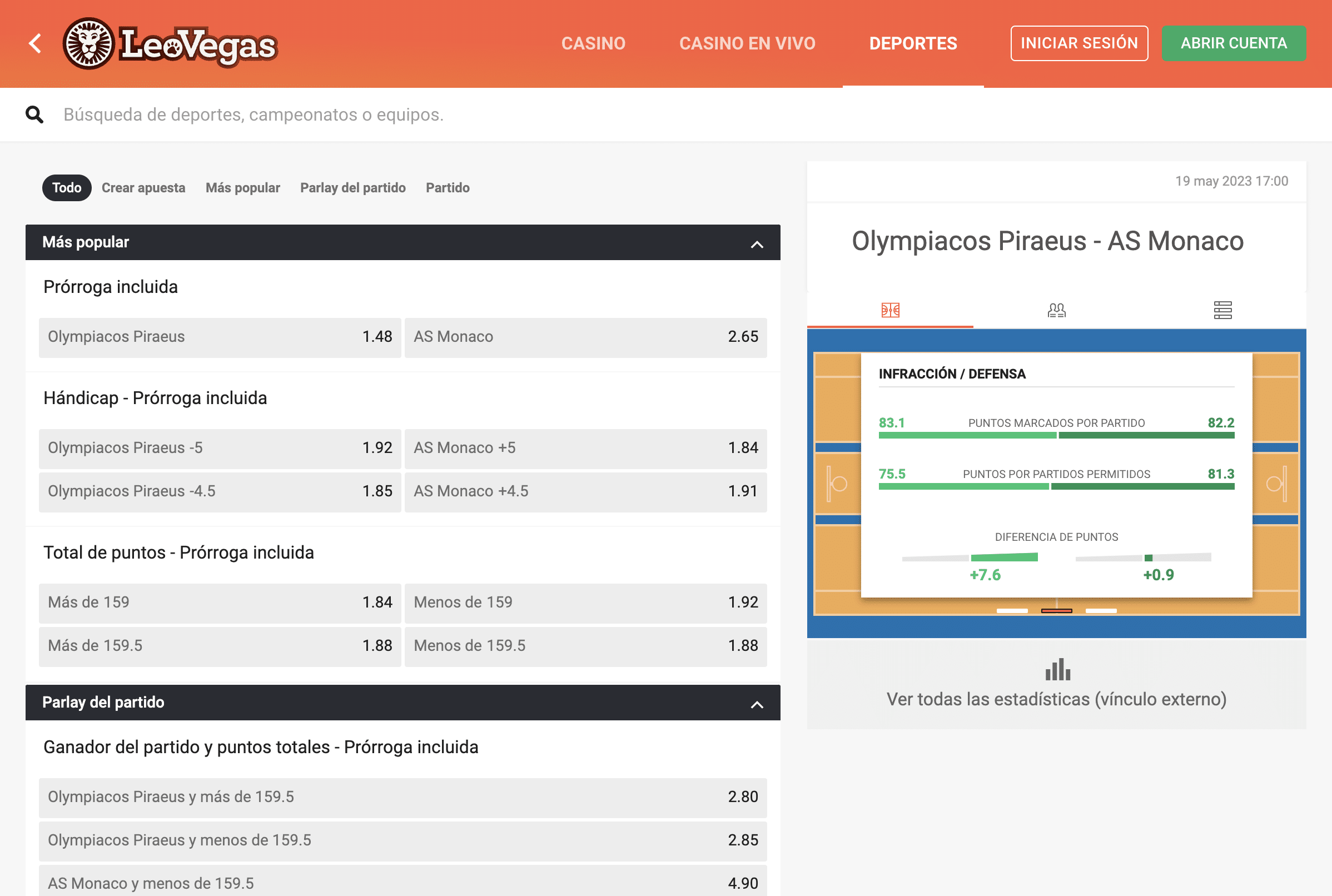Click the basketball court icon

click(x=891, y=308)
